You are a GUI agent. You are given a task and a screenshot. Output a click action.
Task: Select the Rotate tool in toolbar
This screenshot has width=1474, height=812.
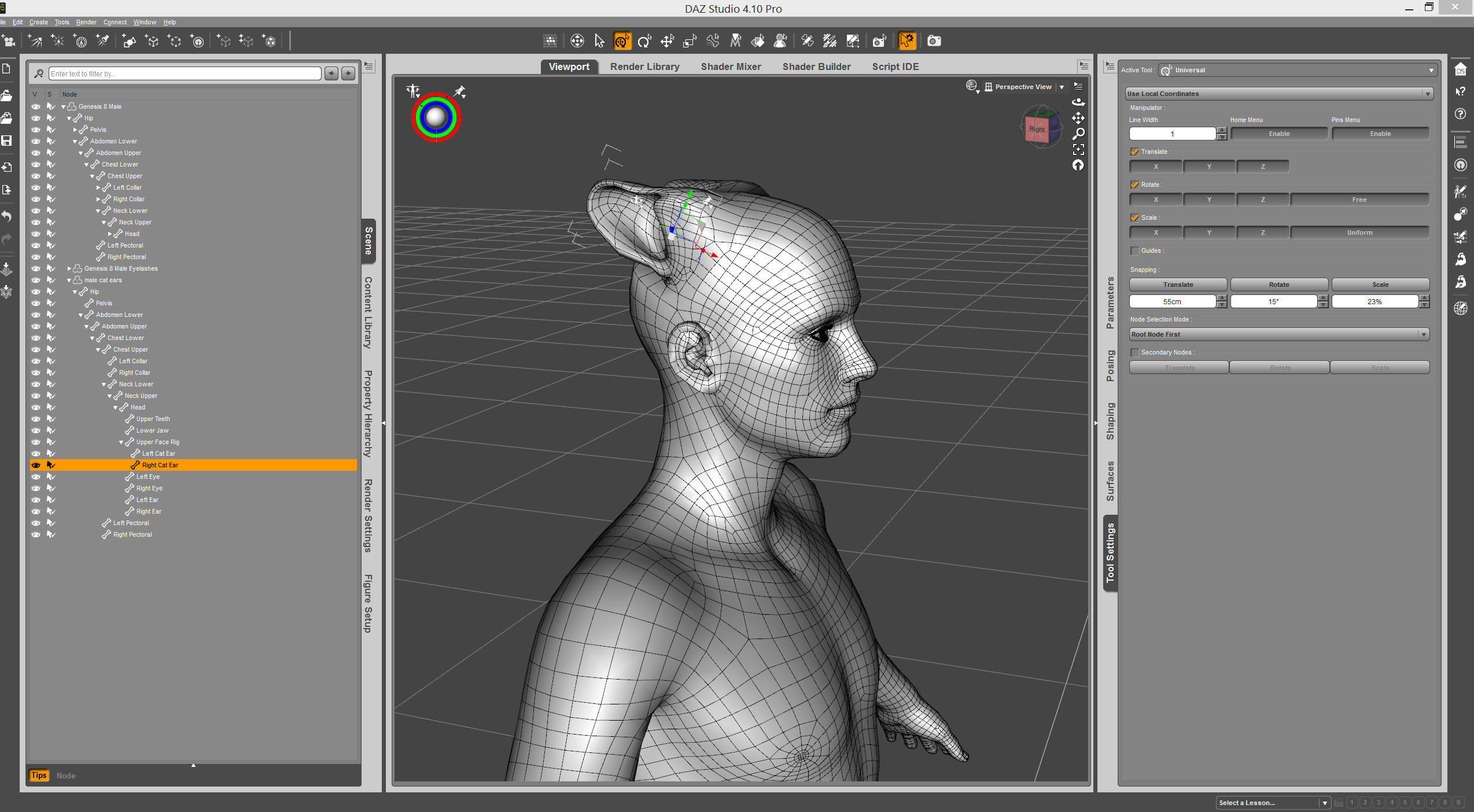644,41
